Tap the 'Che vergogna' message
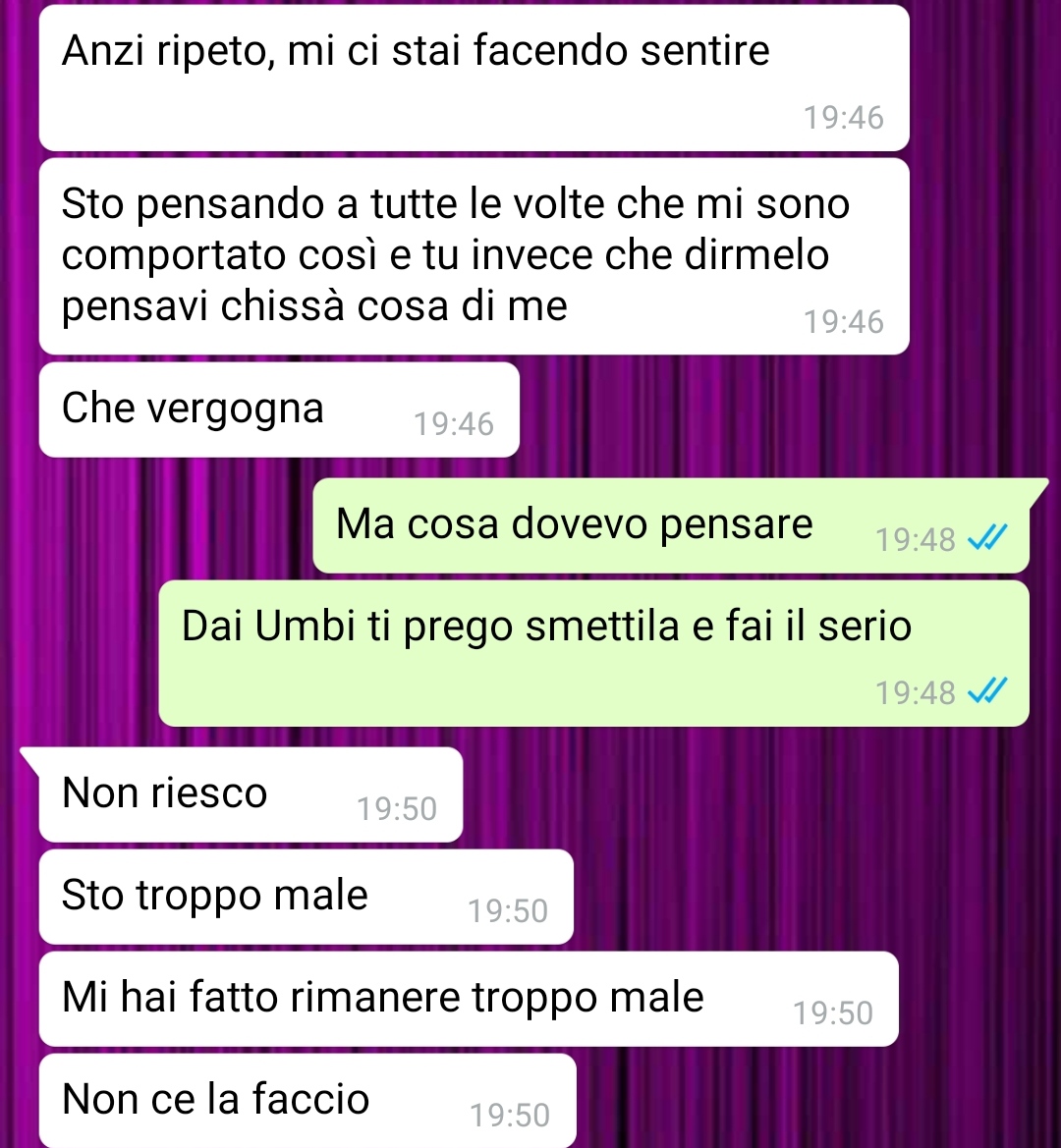This screenshot has height=1148, width=1061. tap(279, 410)
